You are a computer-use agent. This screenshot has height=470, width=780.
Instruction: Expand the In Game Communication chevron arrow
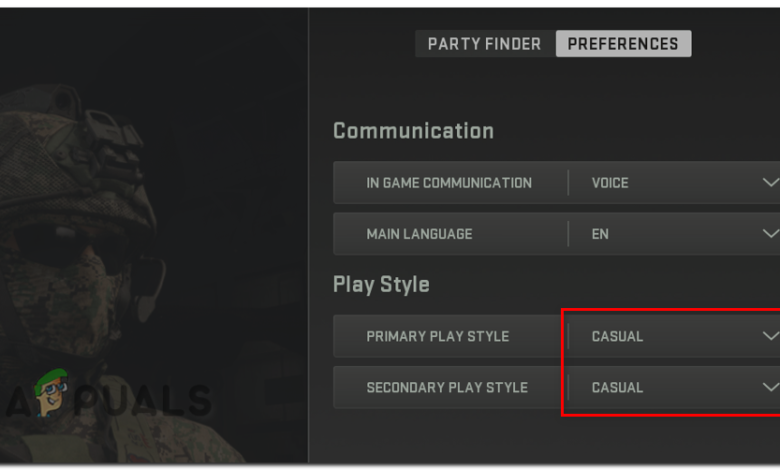[x=770, y=183]
